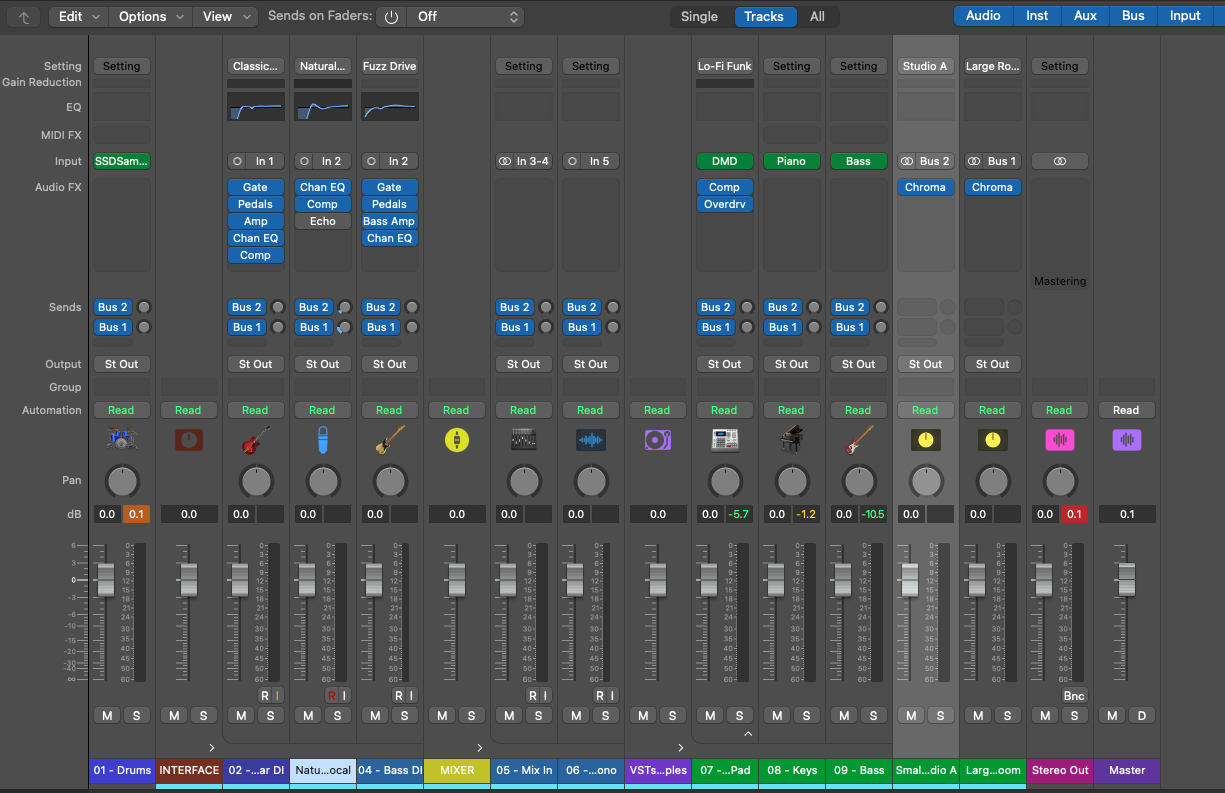Click the drum machine icon on 07 Pad channel

(x=724, y=439)
